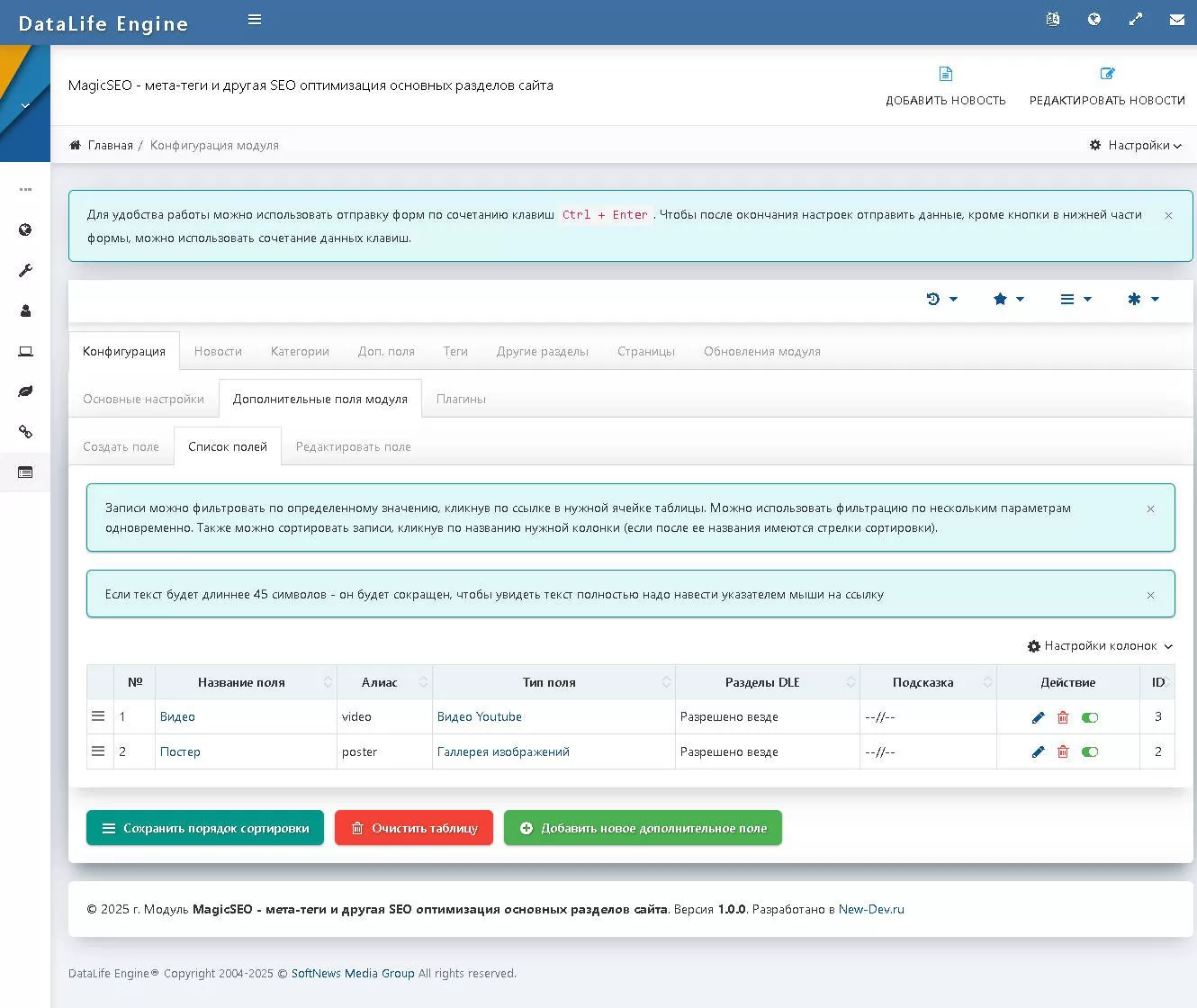Open the Основные настройки sub-tab
The image size is (1197, 1008).
143,399
